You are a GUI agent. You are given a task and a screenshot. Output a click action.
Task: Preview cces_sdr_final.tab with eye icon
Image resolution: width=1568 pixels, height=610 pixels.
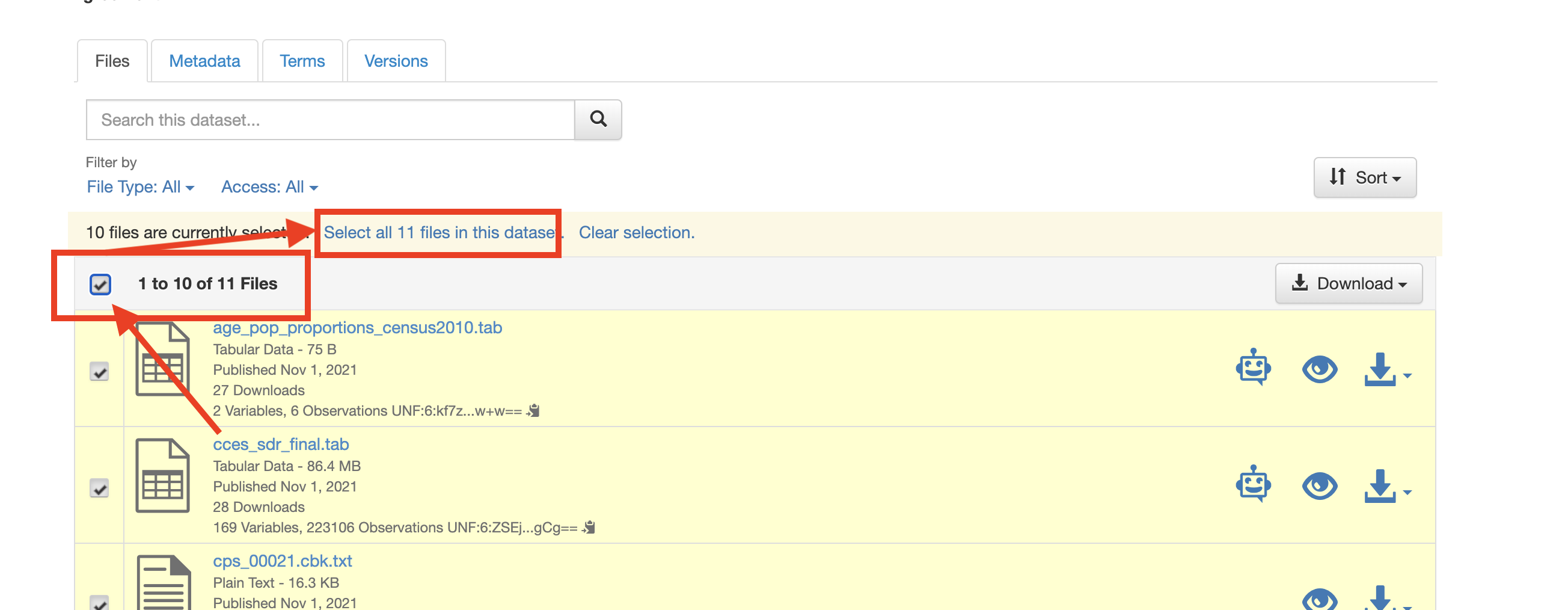pos(1319,486)
